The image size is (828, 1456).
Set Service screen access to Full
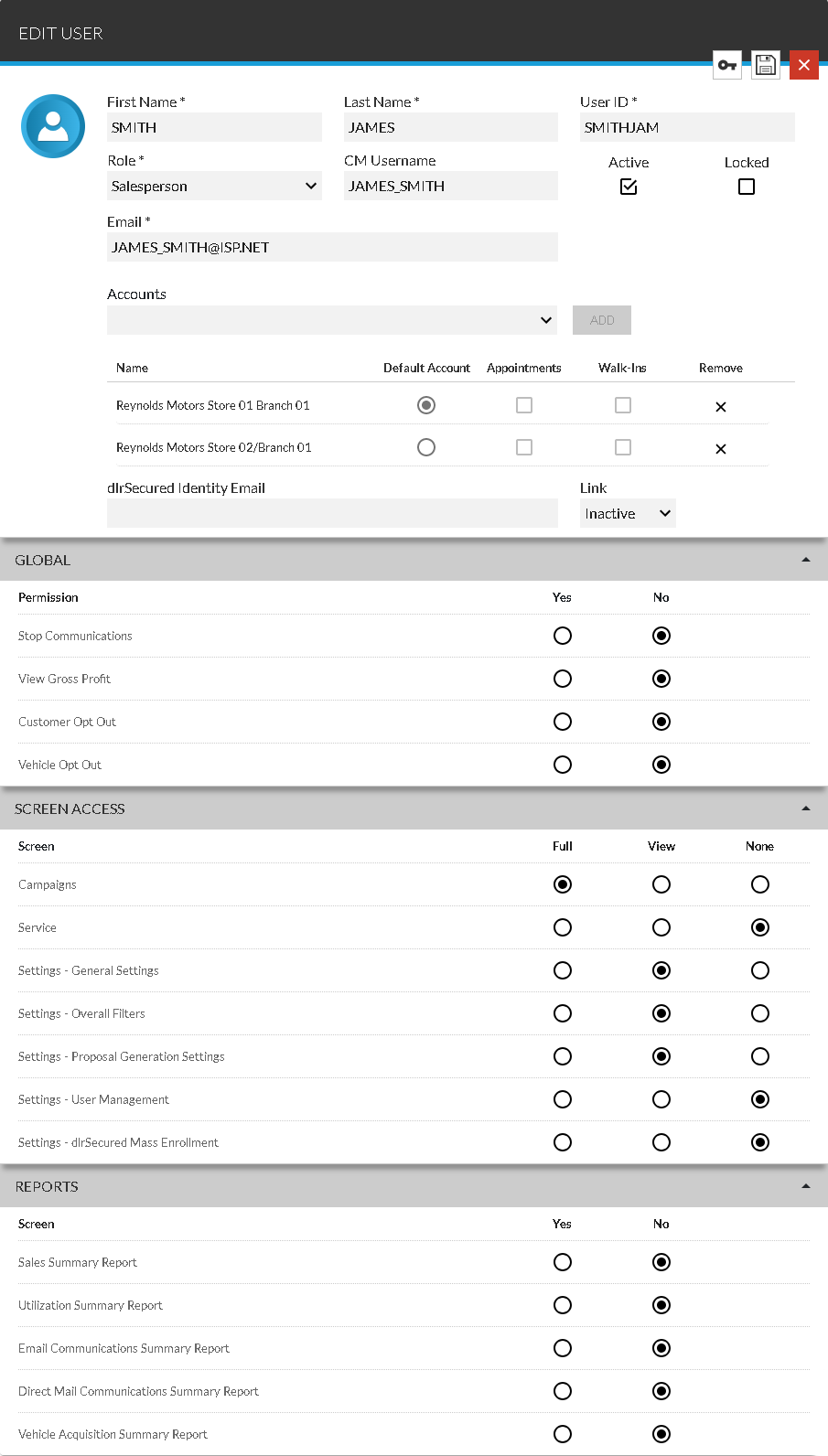[563, 927]
